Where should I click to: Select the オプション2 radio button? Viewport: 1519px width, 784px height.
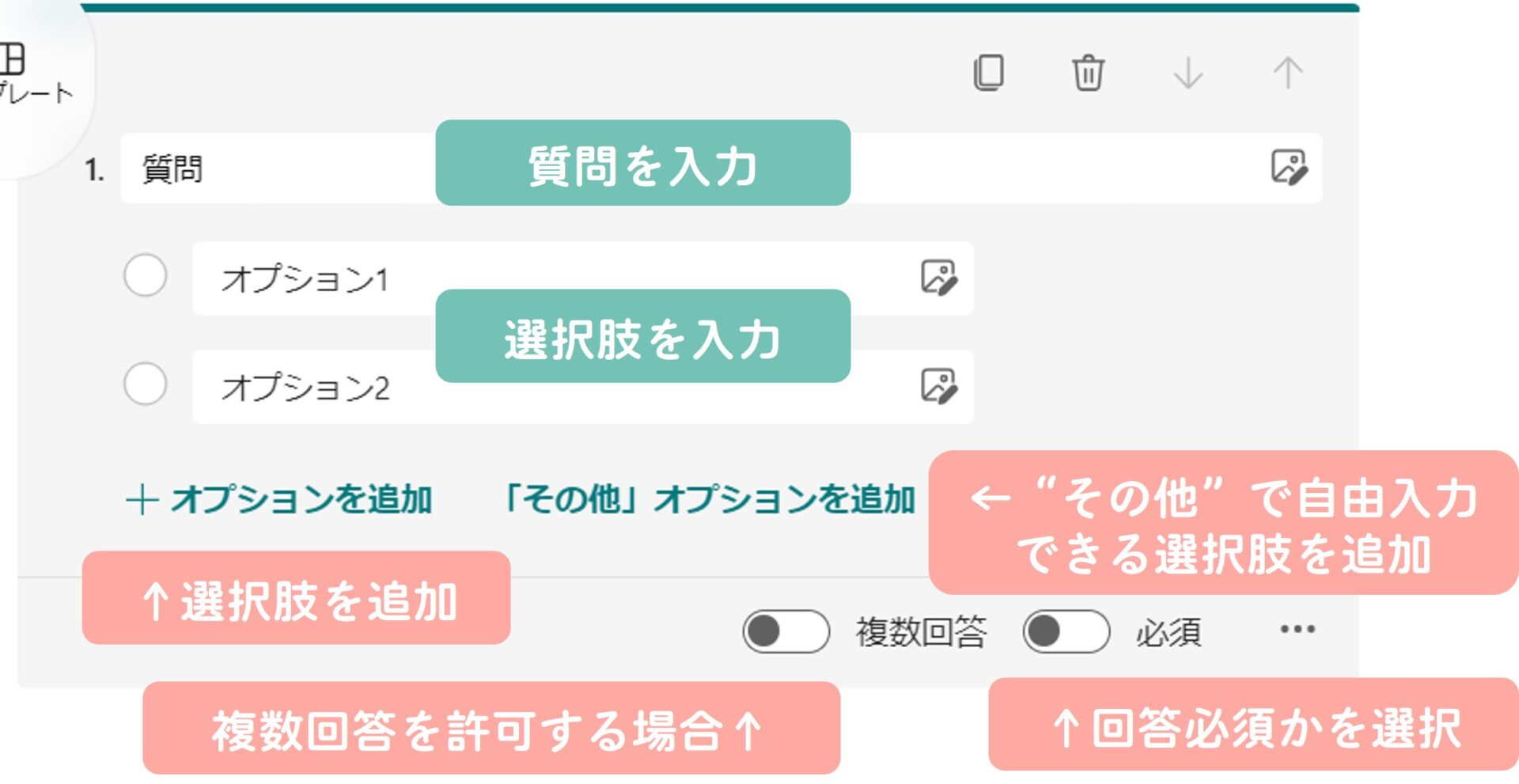pos(146,384)
